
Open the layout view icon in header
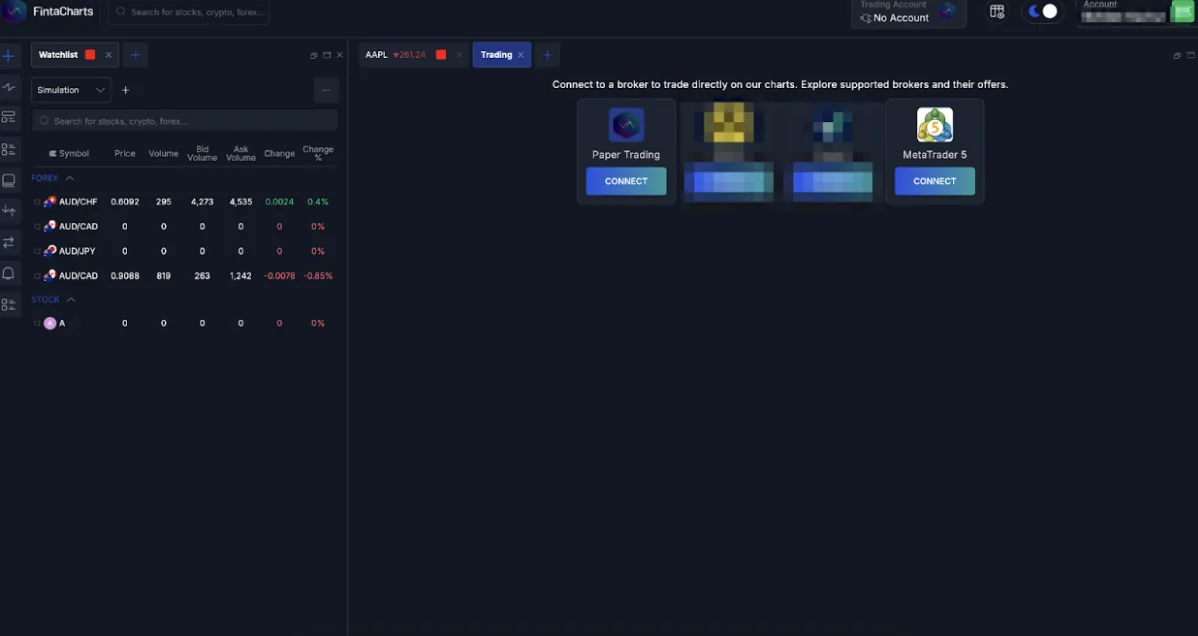[996, 12]
